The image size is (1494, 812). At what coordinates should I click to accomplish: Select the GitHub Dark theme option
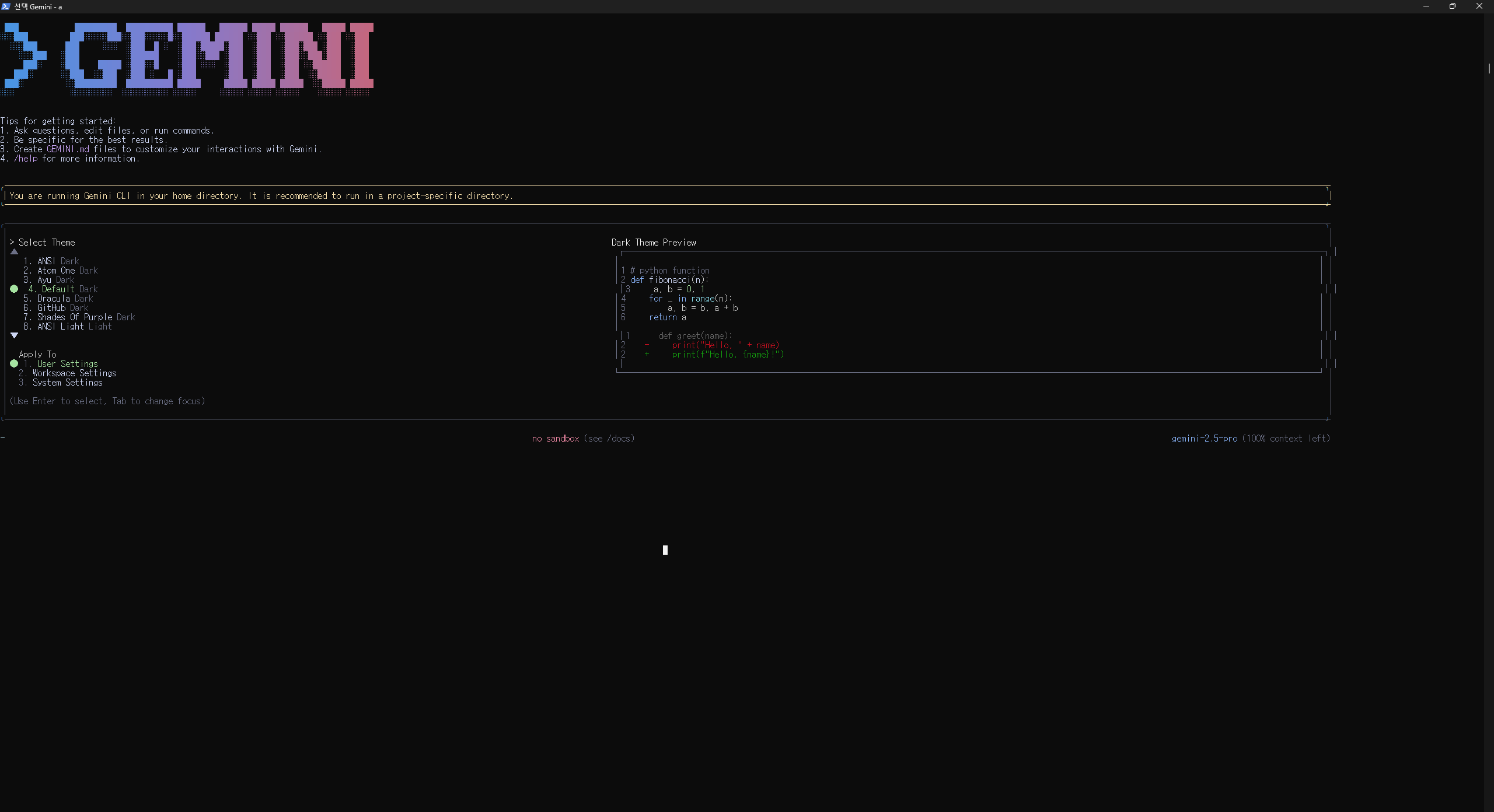pyautogui.click(x=62, y=308)
